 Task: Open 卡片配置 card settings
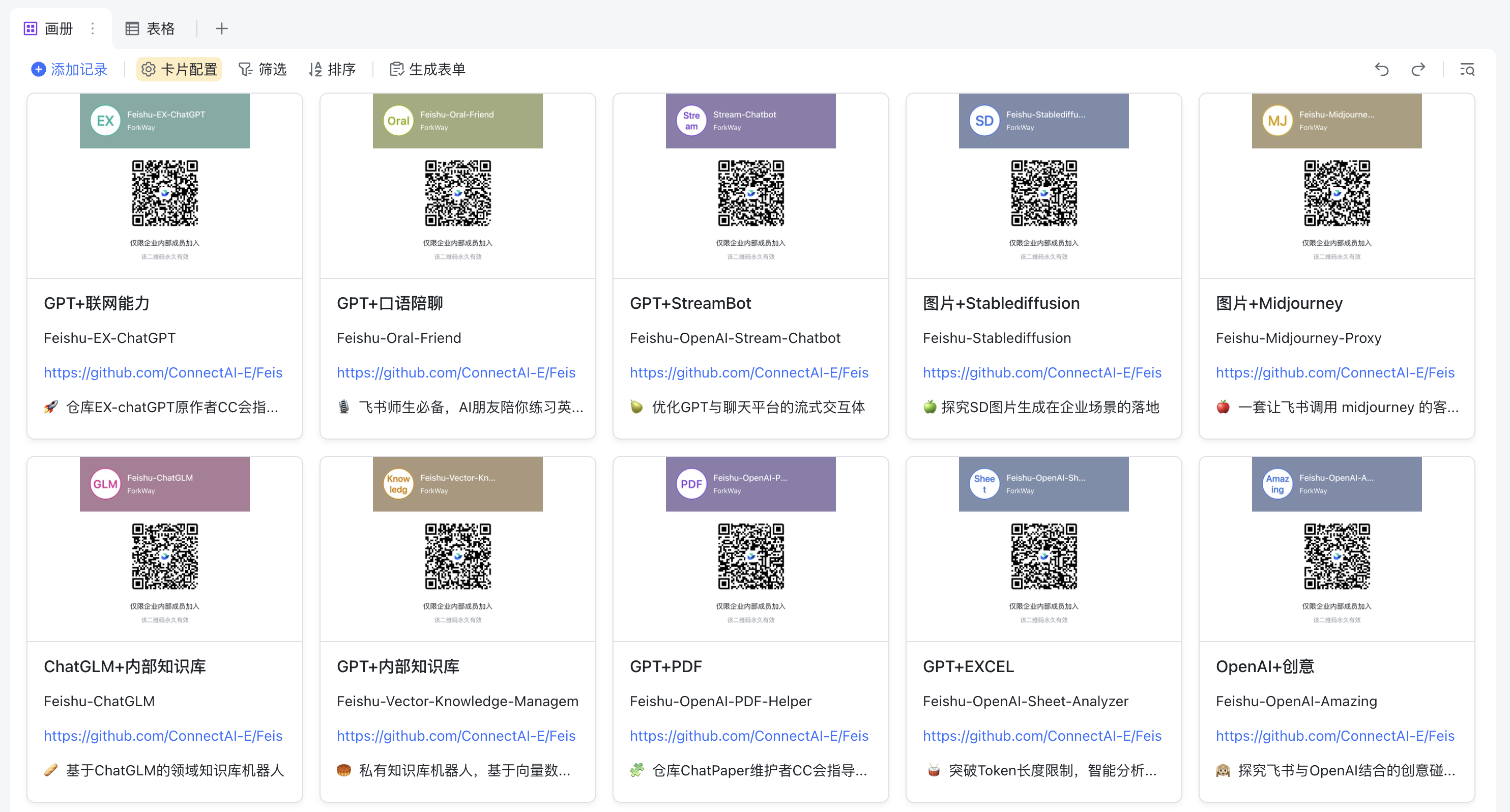pos(180,69)
